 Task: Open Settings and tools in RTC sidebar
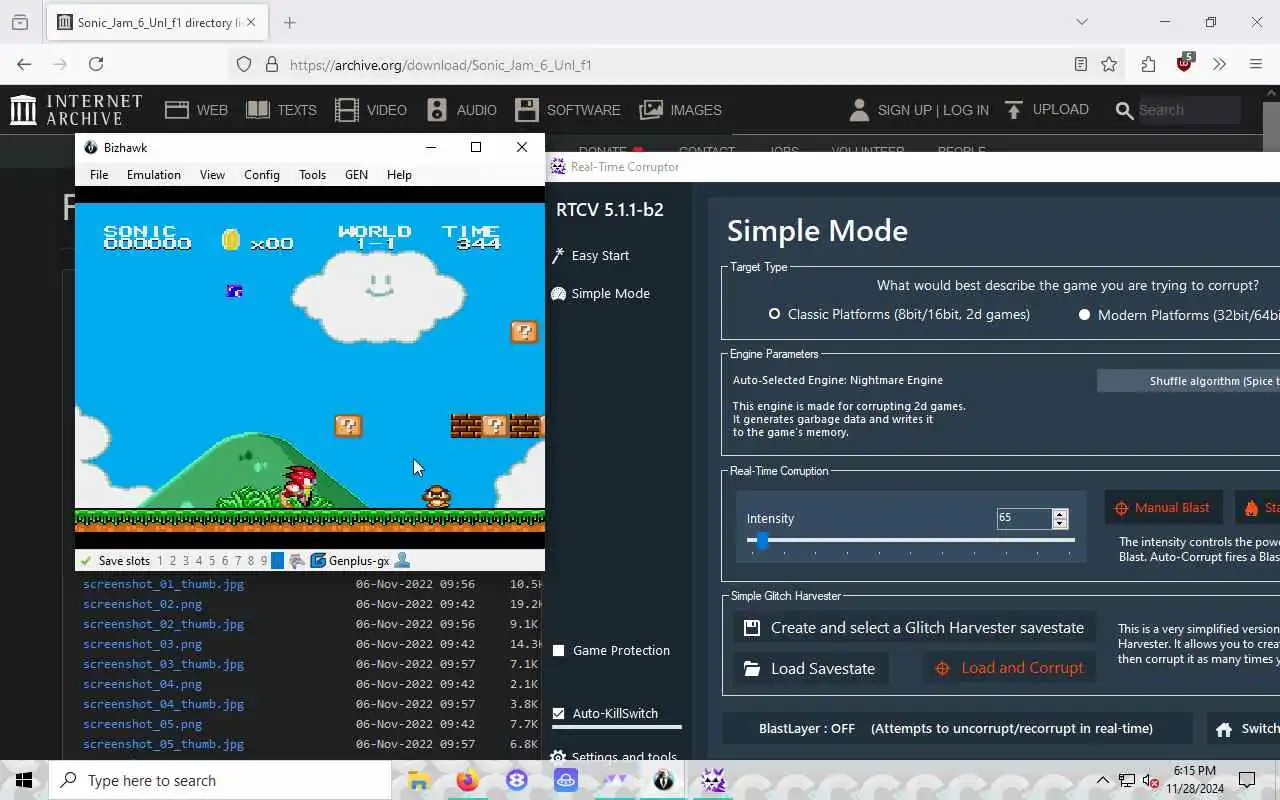pos(614,757)
